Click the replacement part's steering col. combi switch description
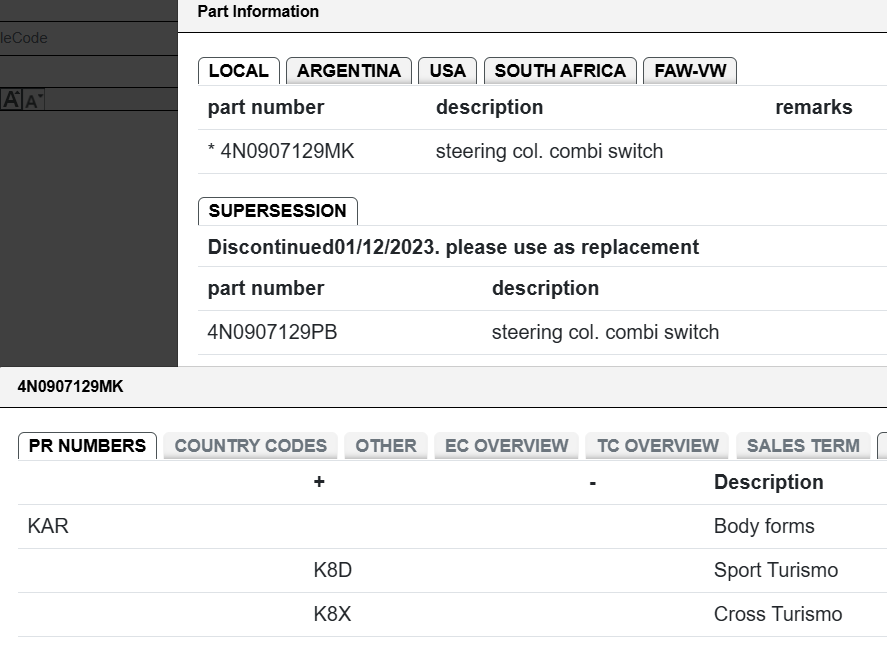The height and width of the screenshot is (652, 887). (605, 333)
